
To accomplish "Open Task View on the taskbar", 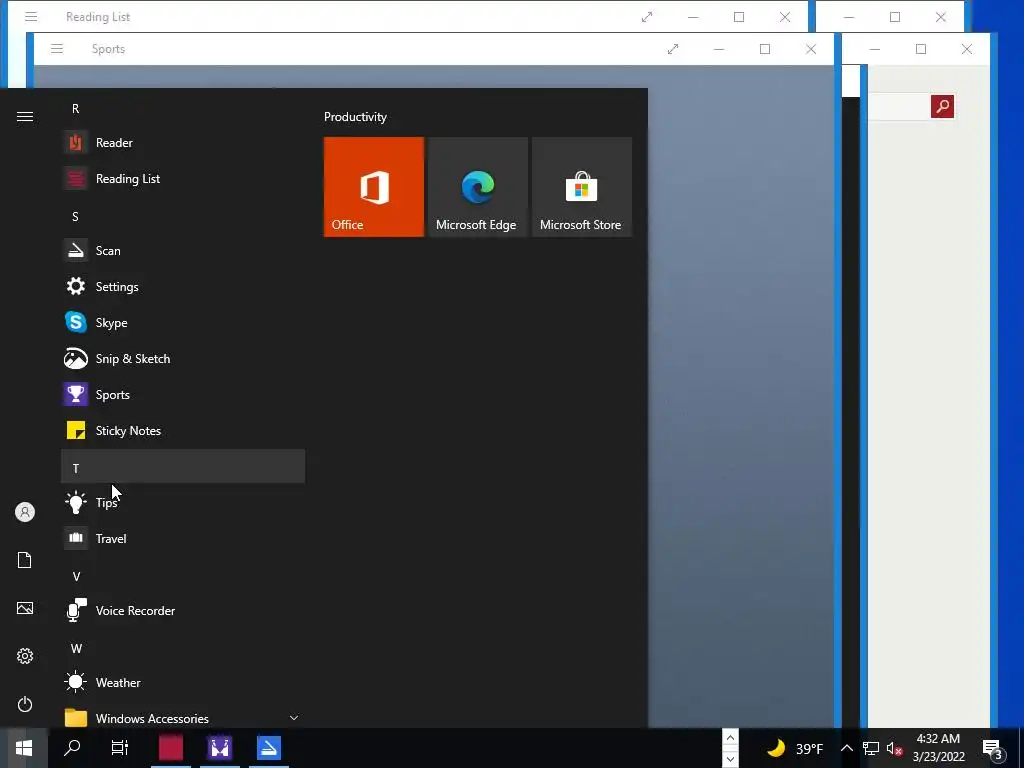I will (x=120, y=748).
